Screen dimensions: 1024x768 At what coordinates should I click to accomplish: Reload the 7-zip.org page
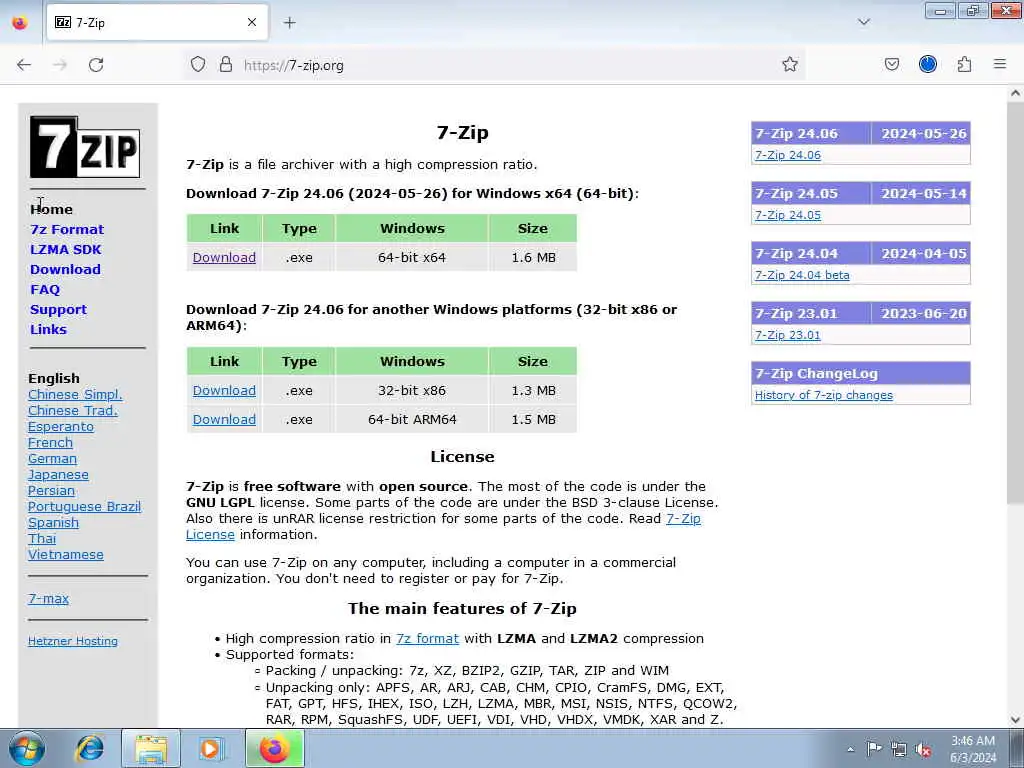(96, 65)
